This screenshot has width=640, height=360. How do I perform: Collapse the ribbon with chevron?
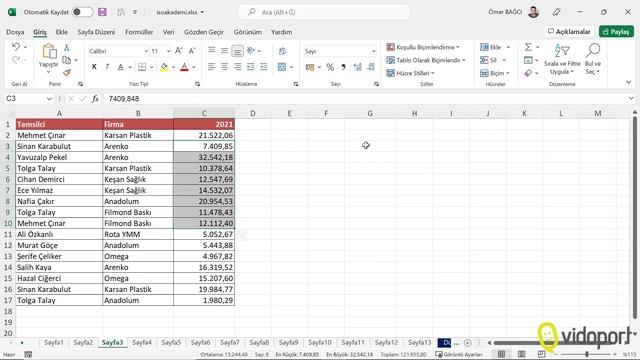coord(629,83)
